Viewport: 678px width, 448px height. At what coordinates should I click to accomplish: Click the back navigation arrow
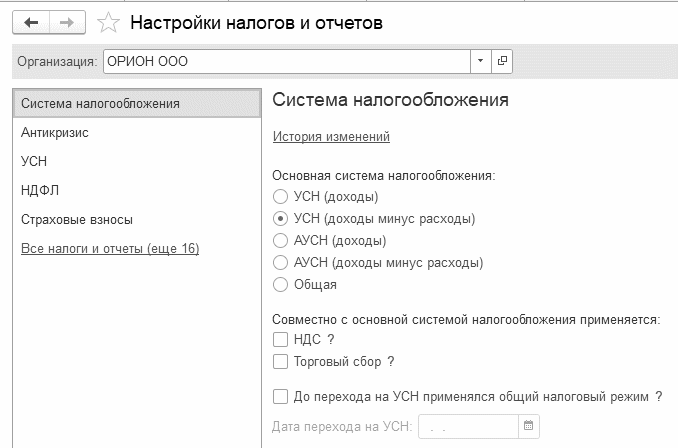tap(31, 21)
